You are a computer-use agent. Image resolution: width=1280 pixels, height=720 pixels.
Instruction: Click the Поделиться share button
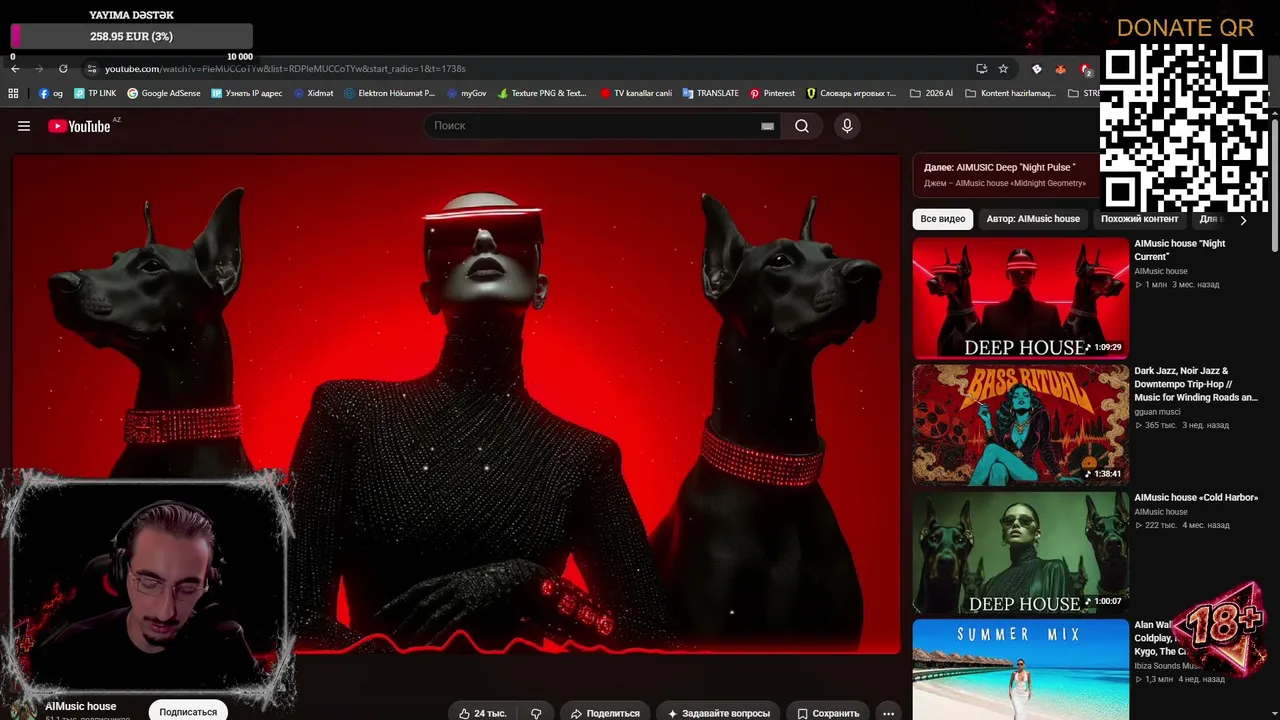[x=605, y=713]
